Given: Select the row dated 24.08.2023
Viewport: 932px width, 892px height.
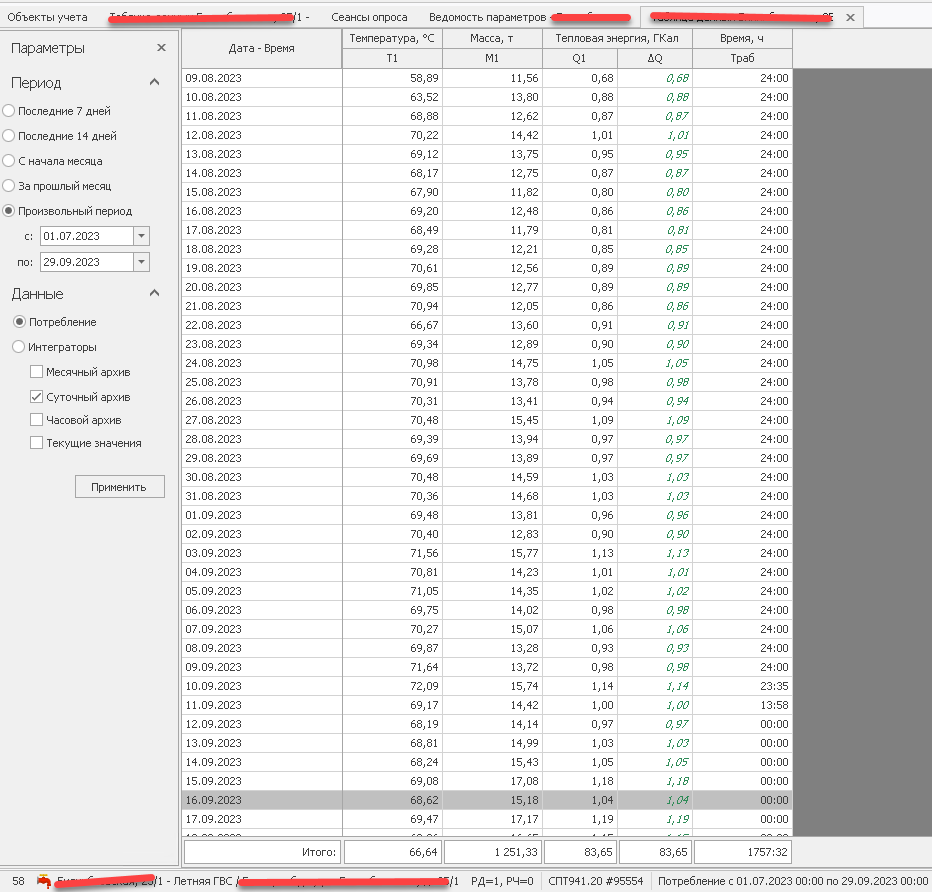Looking at the screenshot, I should [487, 363].
